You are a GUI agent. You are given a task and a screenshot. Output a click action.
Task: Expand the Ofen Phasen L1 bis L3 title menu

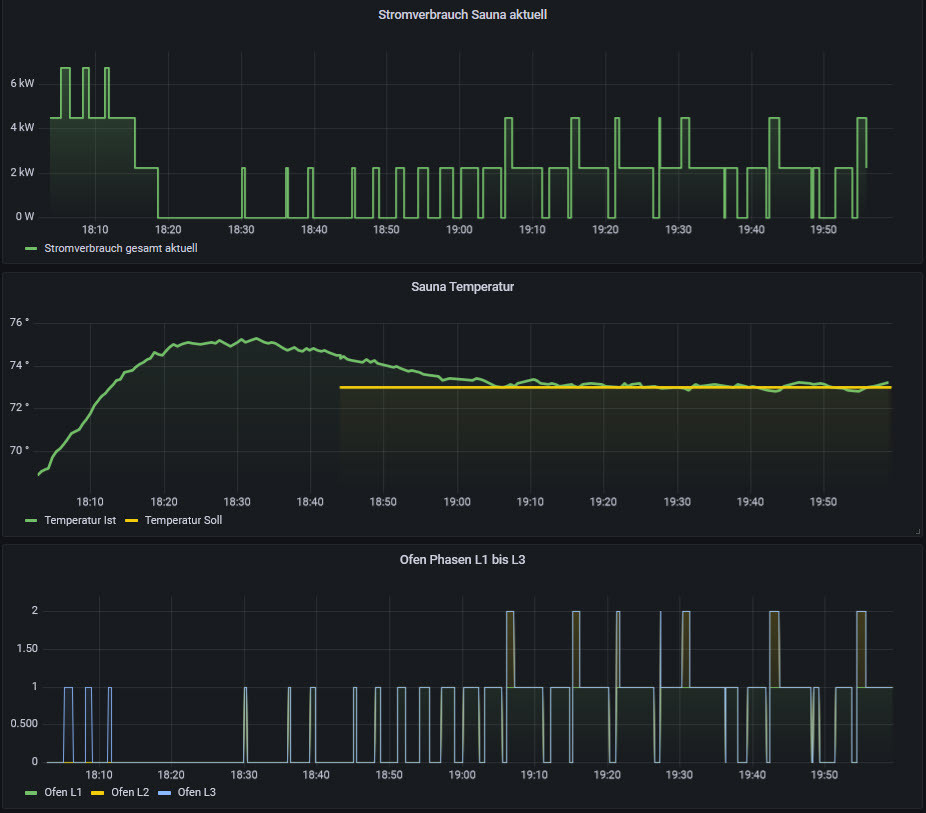point(462,559)
